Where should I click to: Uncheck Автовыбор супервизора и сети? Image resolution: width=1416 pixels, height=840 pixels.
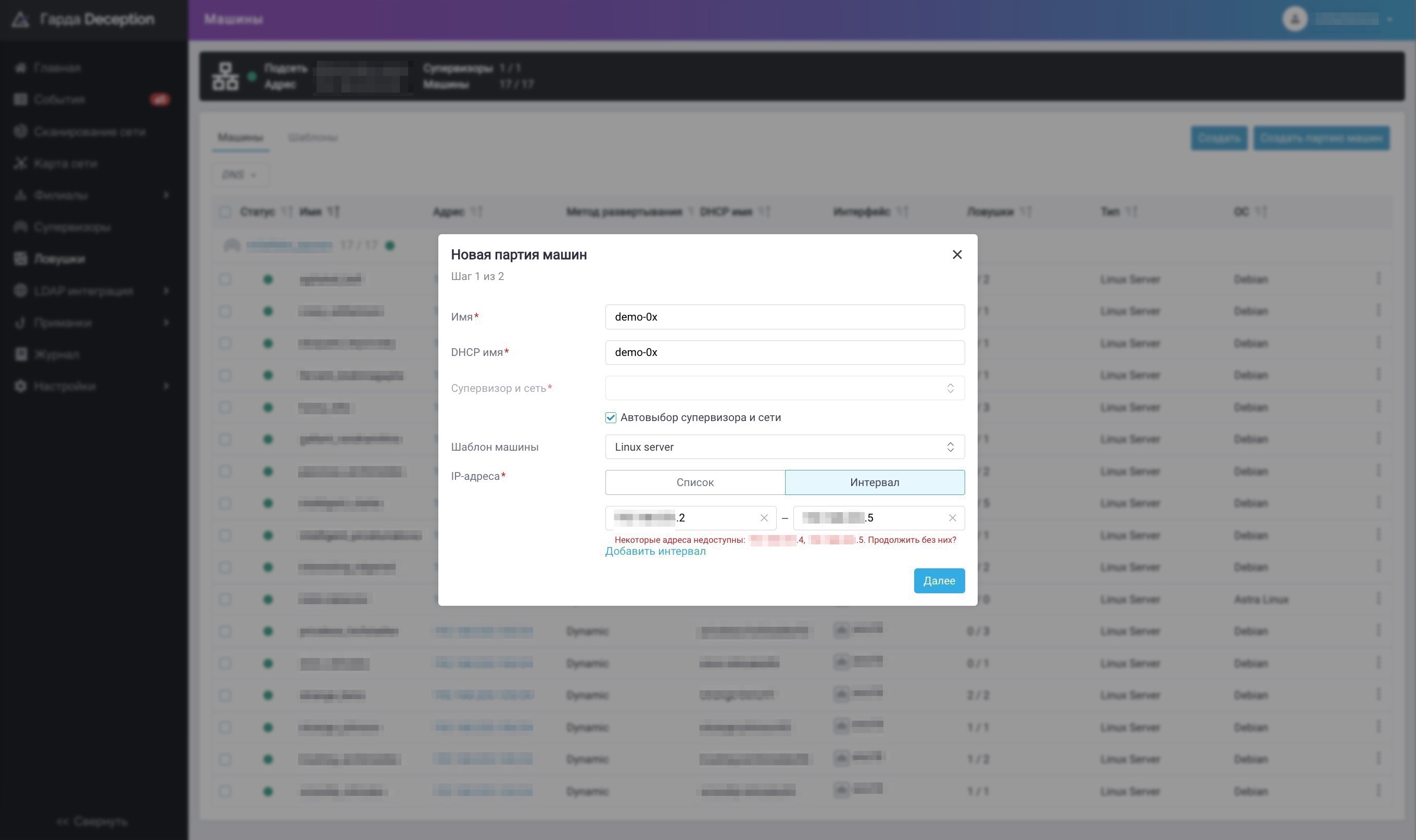(610, 418)
